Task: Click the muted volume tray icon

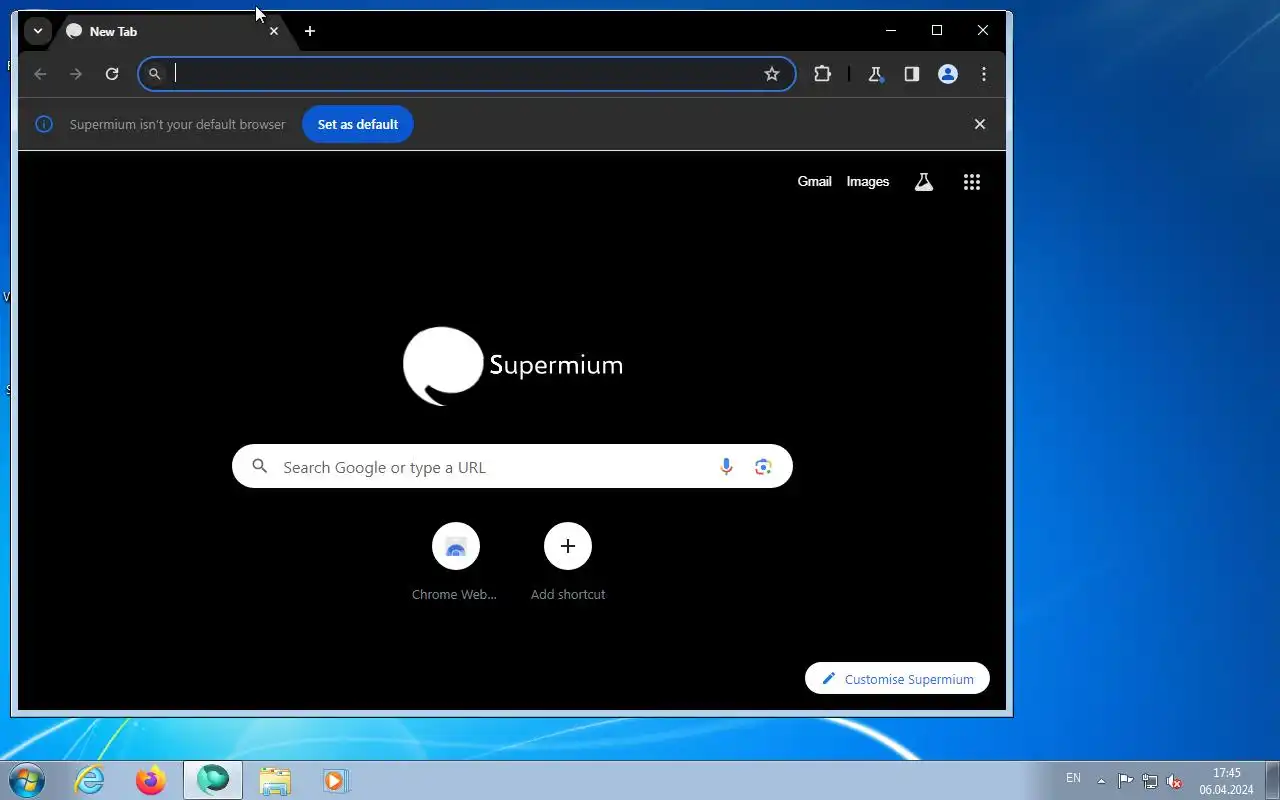Action: coord(1175,781)
